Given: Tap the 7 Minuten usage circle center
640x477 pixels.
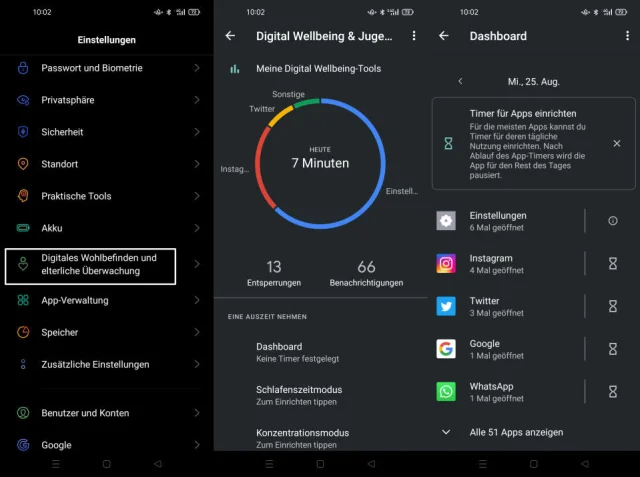Looking at the screenshot, I should pos(320,163).
